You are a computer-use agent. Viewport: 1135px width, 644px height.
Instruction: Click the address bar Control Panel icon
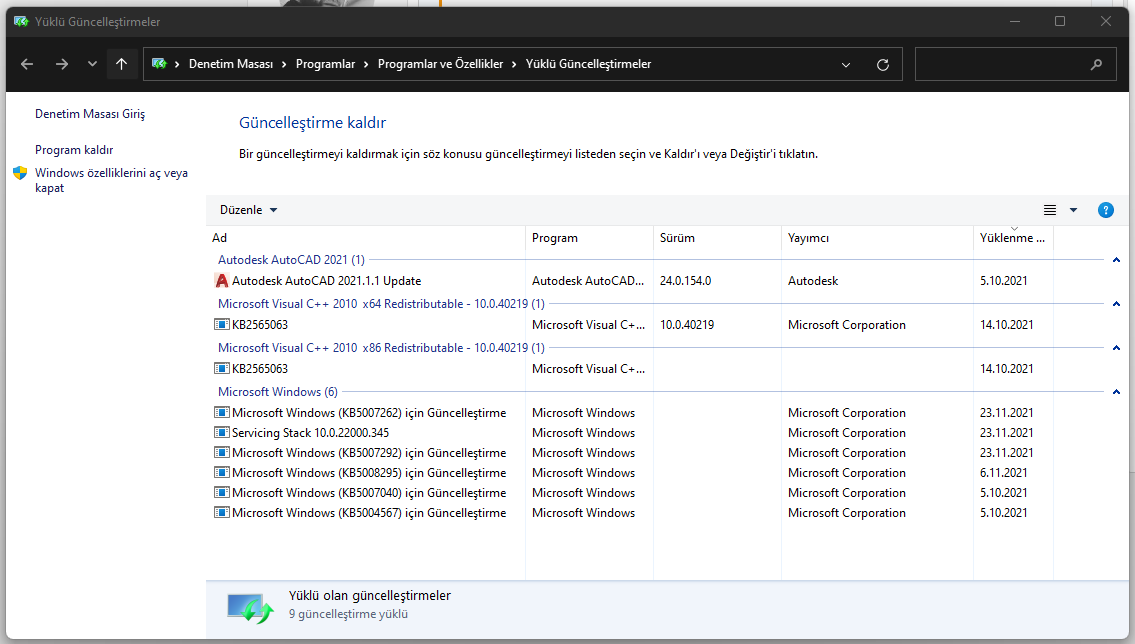(159, 64)
